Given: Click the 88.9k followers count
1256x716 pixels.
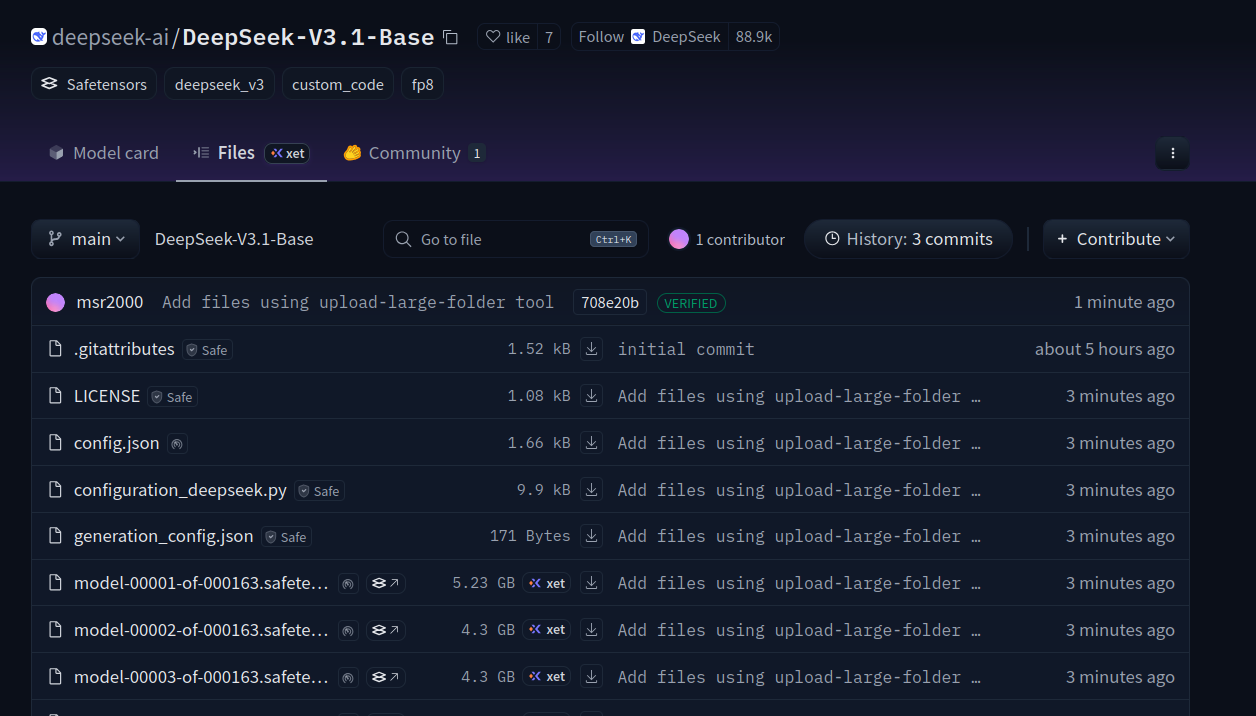Looking at the screenshot, I should [x=754, y=37].
